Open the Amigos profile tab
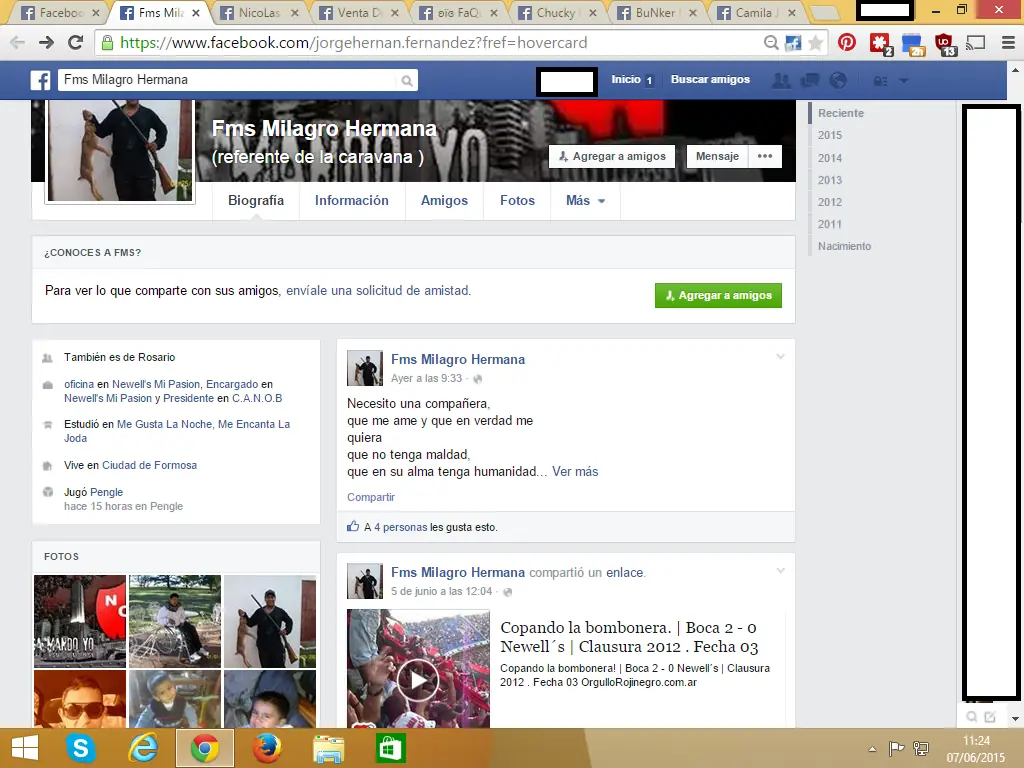This screenshot has height=768, width=1024. (444, 200)
